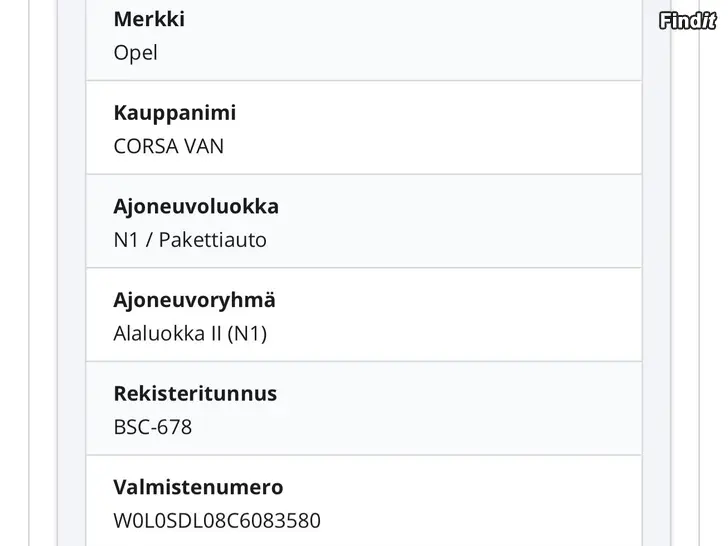728x546 pixels.
Task: Click the Opel brand value
Action: tap(136, 53)
